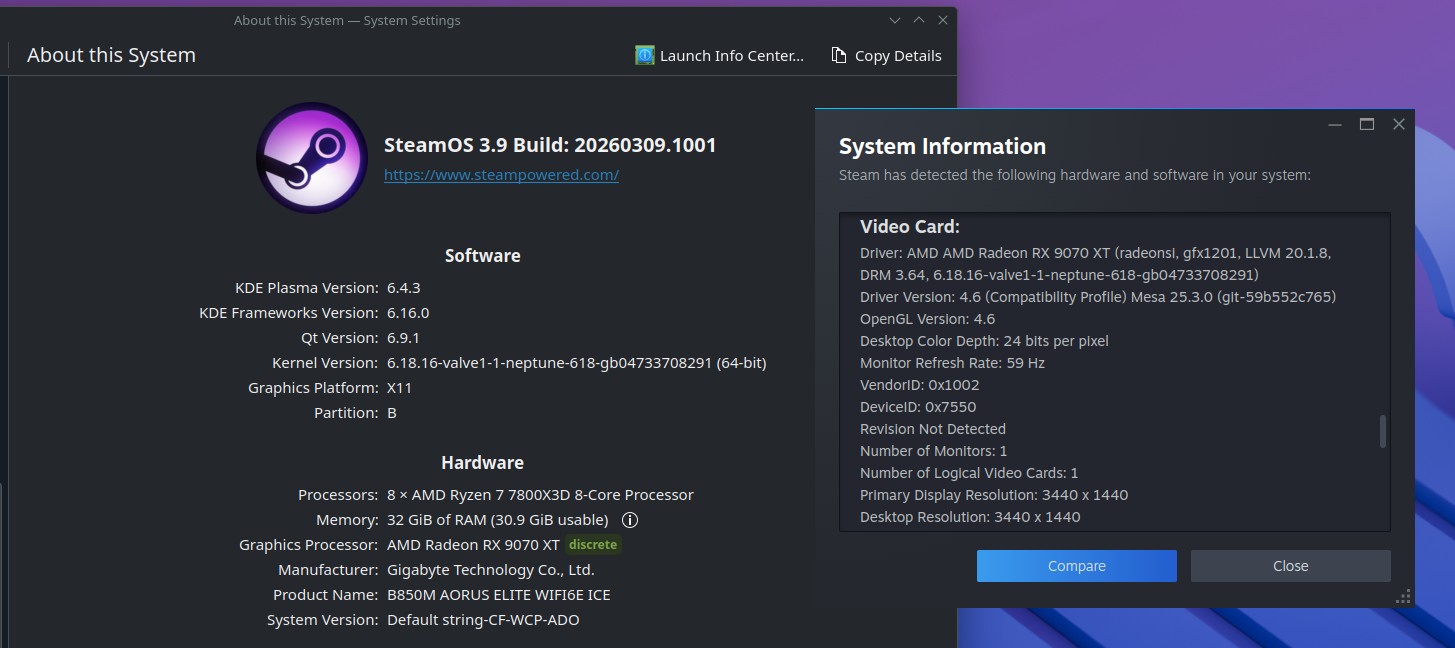Click the Kernel Version value text
Screen dimensions: 1455x648
tap(576, 363)
